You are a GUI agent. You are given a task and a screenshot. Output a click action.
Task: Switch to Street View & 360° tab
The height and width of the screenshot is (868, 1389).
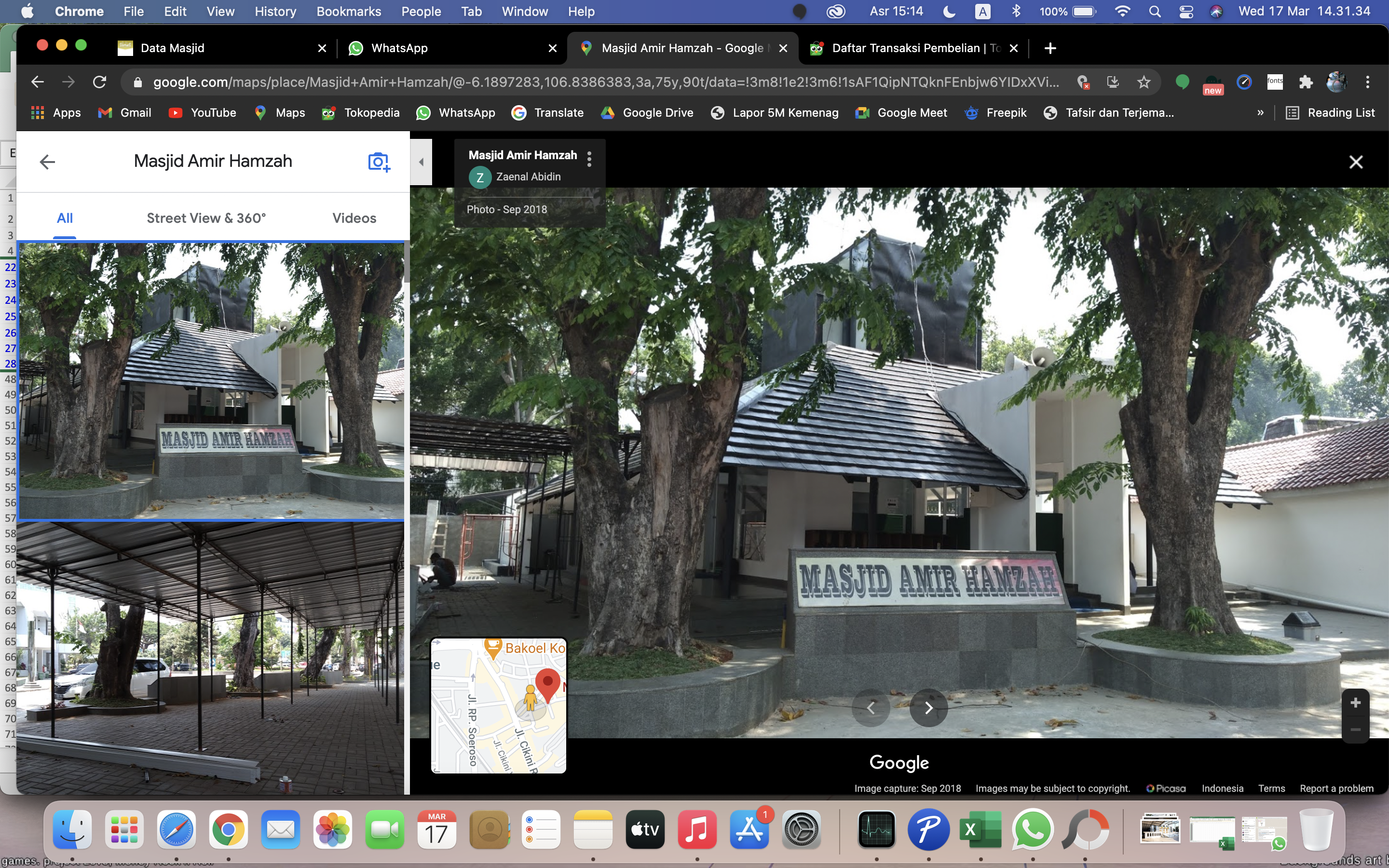(206, 218)
